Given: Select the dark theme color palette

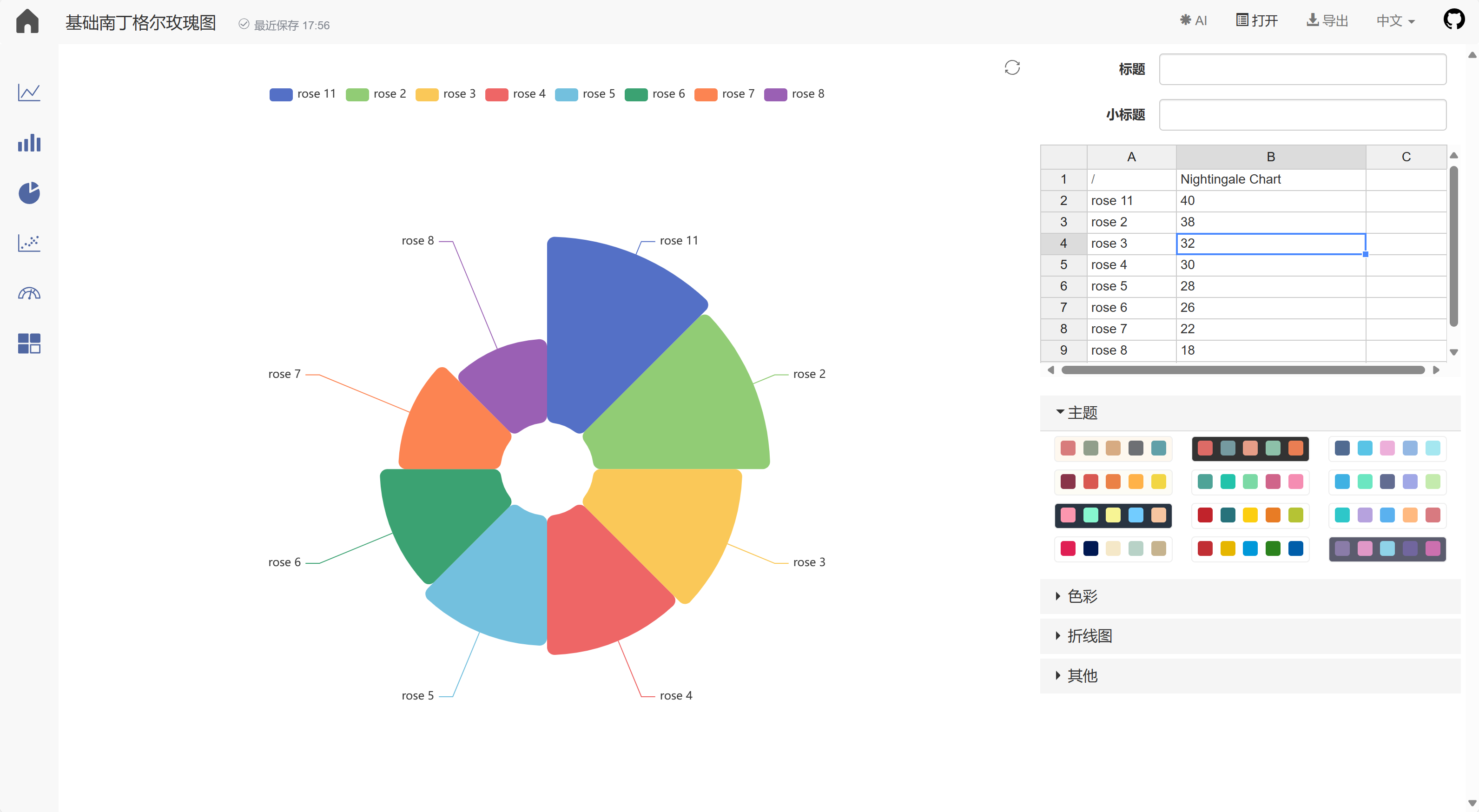Looking at the screenshot, I should (1250, 449).
